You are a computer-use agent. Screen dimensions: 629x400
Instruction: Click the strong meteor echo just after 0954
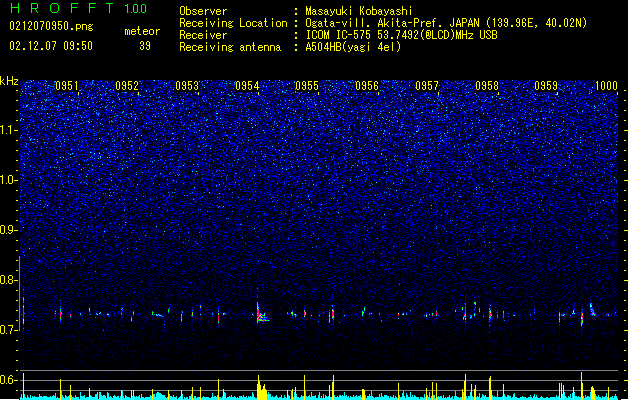point(262,313)
